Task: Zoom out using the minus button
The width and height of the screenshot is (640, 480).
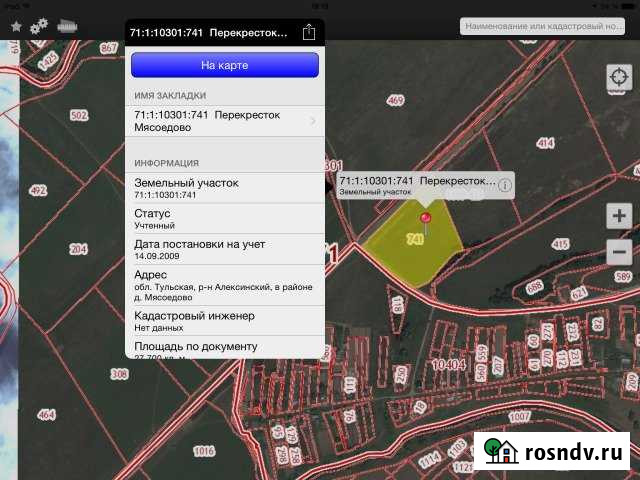Action: click(619, 251)
